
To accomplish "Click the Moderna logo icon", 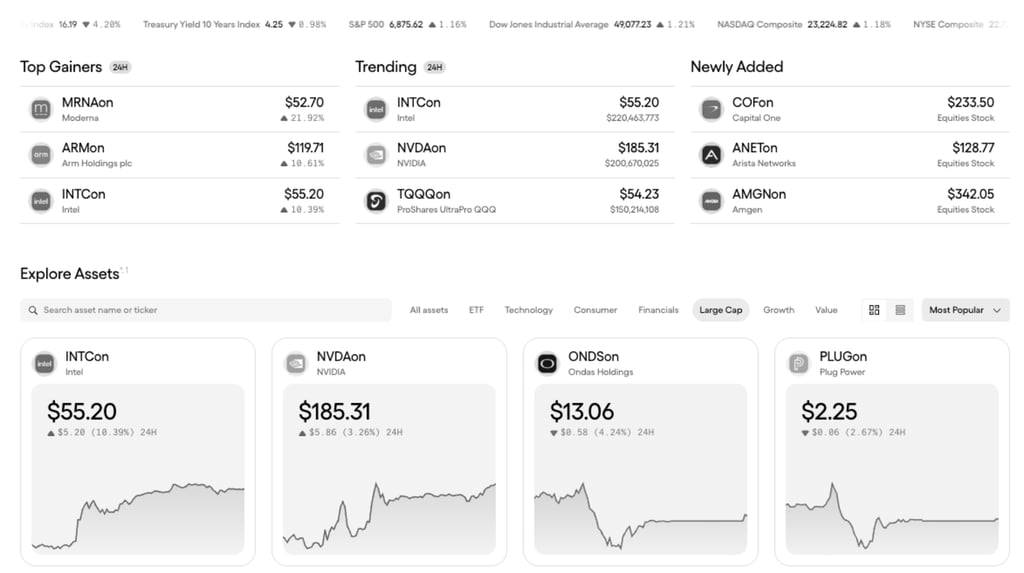I will 41,109.
